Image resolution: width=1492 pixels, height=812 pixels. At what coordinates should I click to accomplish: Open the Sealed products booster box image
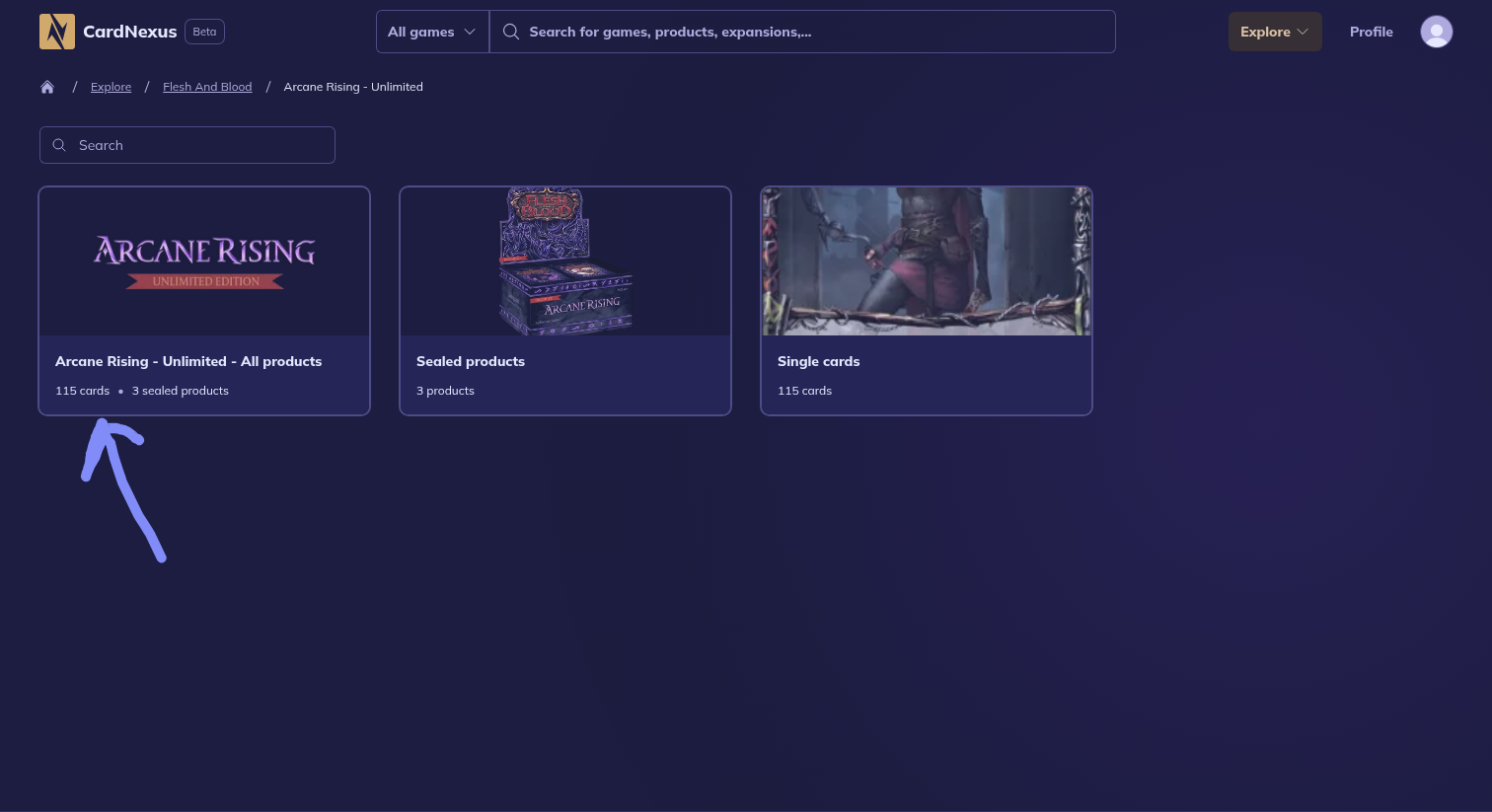click(x=565, y=261)
